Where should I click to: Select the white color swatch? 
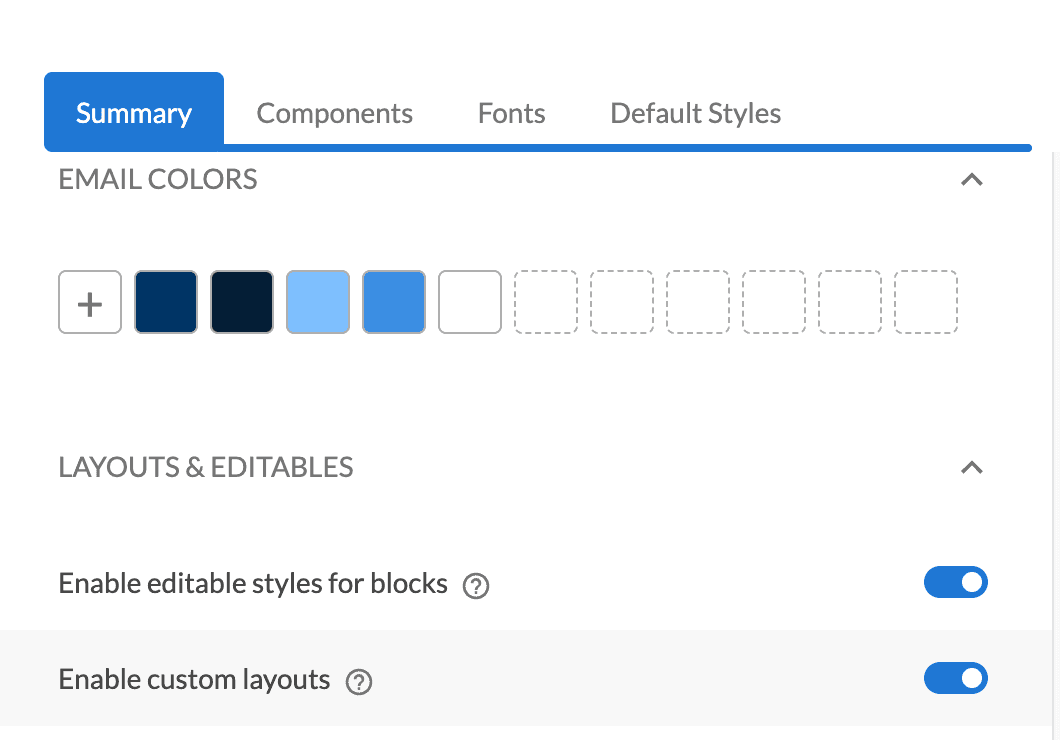(470, 302)
